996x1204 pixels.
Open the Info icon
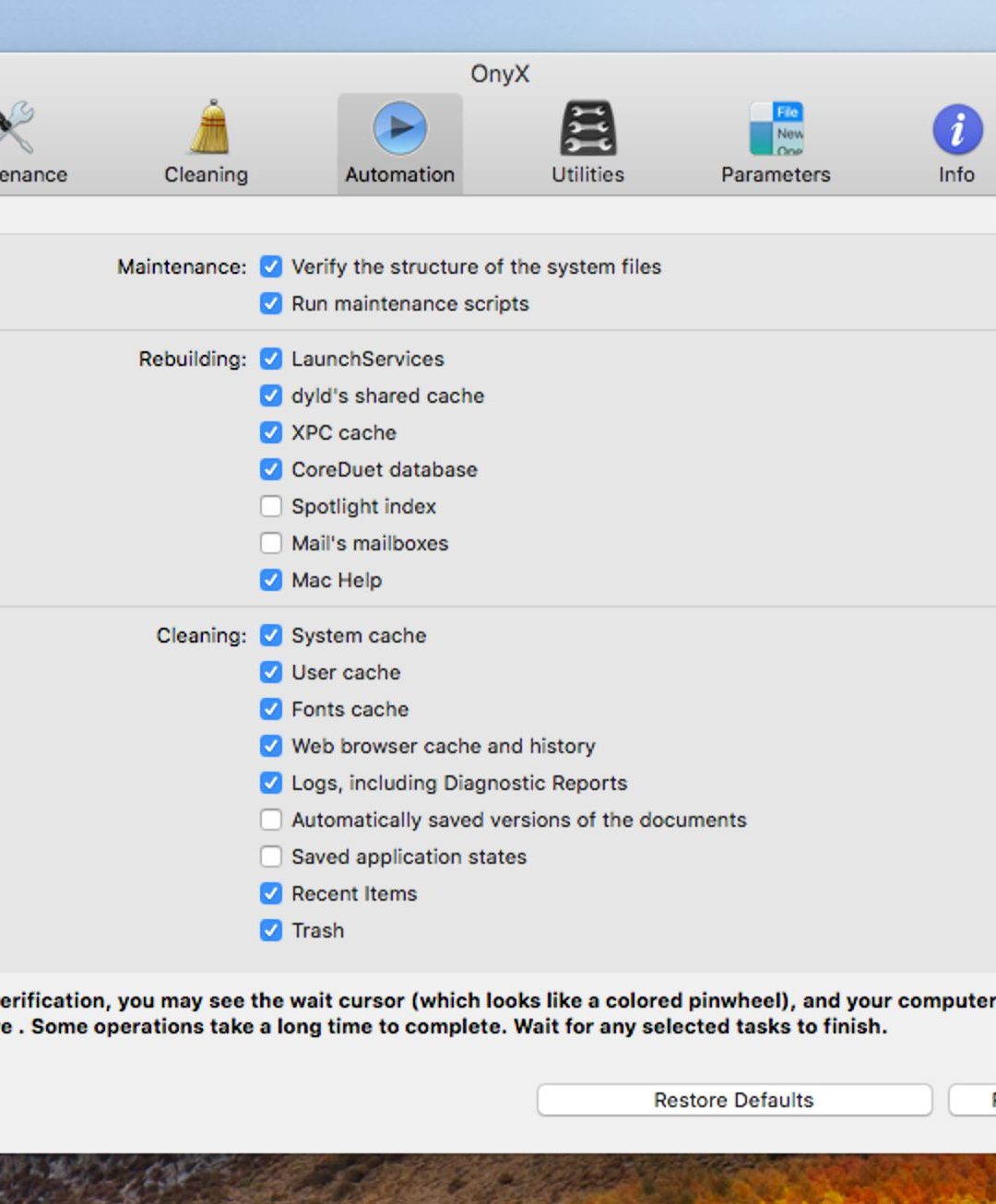click(x=957, y=128)
